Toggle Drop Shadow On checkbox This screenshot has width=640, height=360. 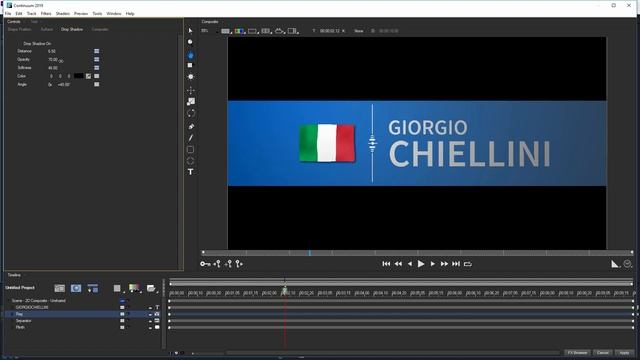click(20, 44)
